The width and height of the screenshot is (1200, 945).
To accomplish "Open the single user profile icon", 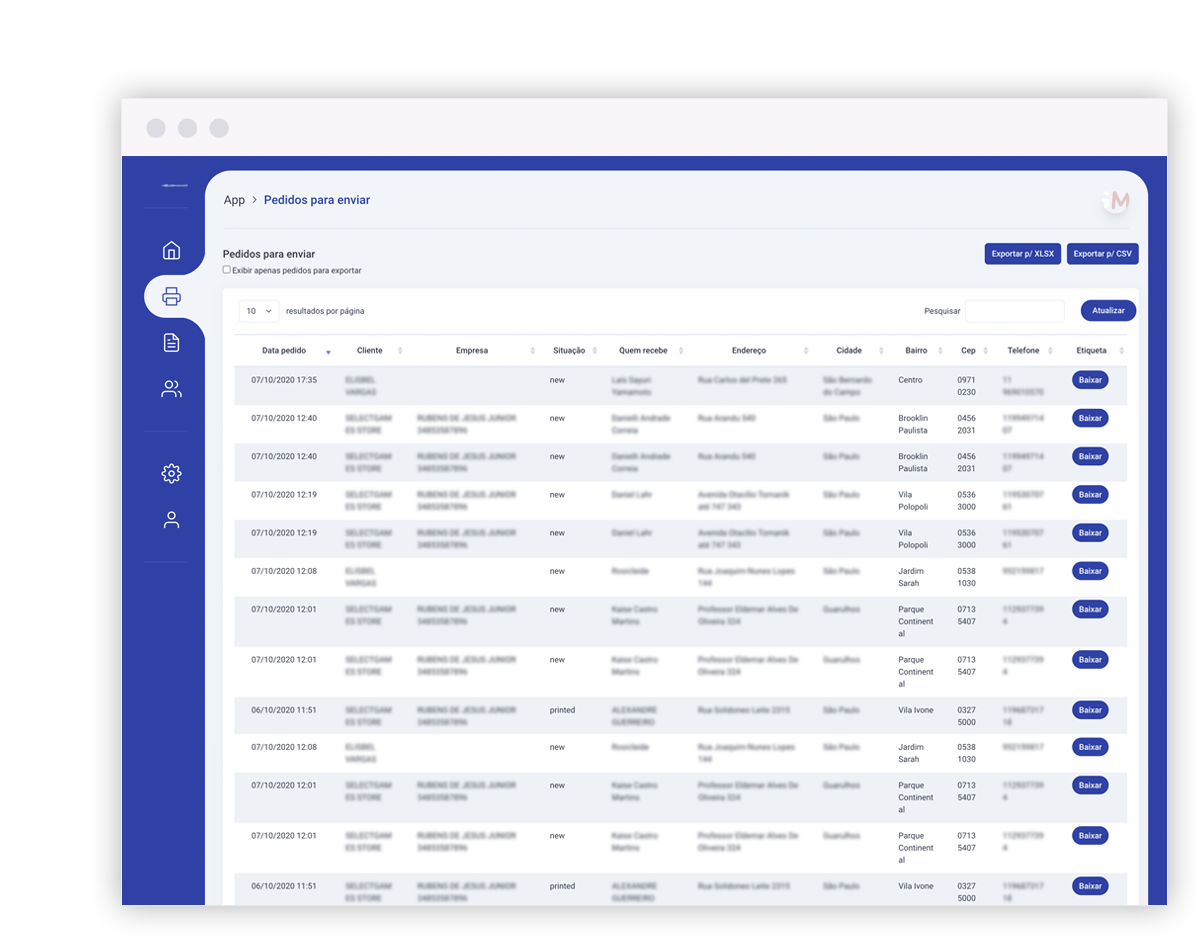I will [171, 520].
